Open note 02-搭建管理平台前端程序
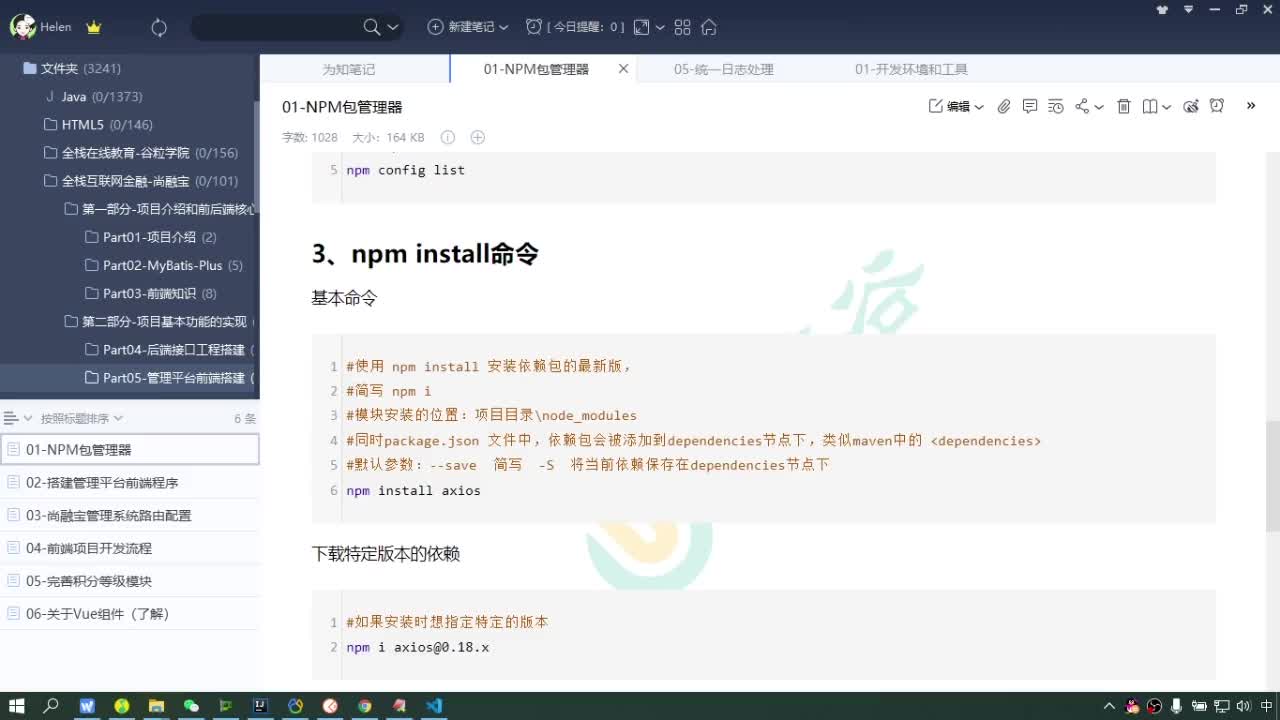The image size is (1280, 720). [130, 482]
